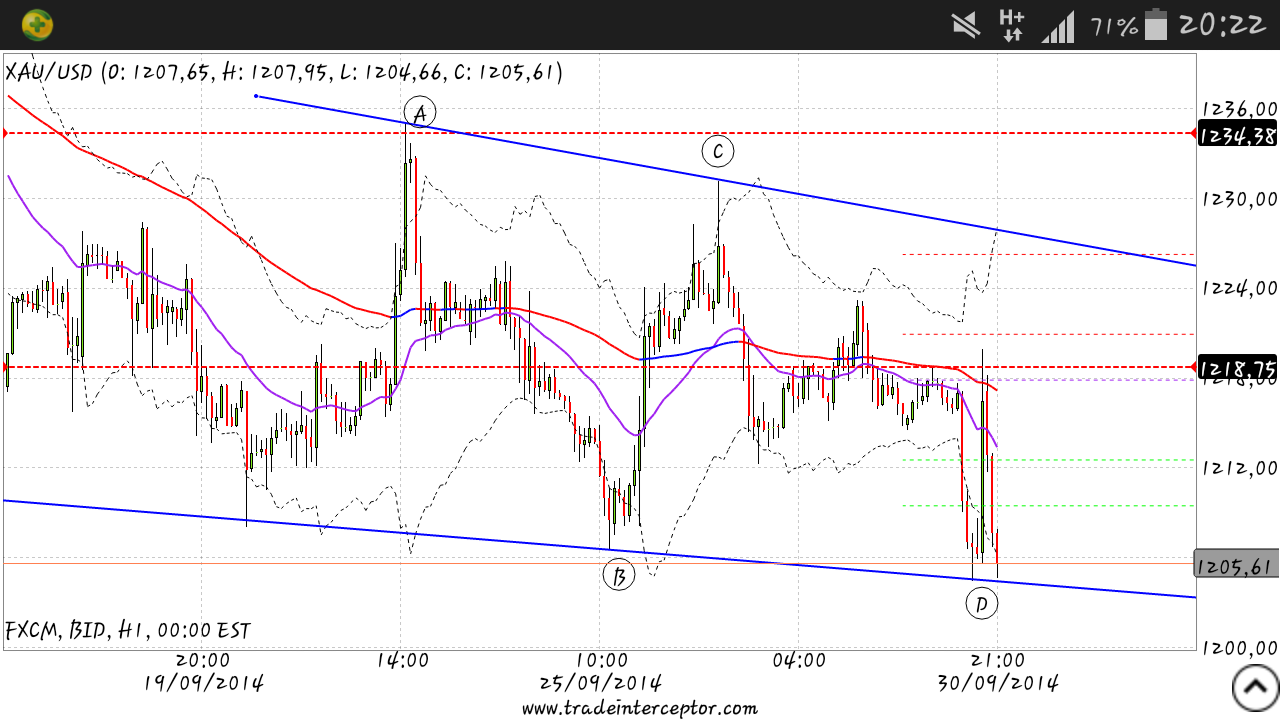Tap the muted sound status icon

[964, 25]
